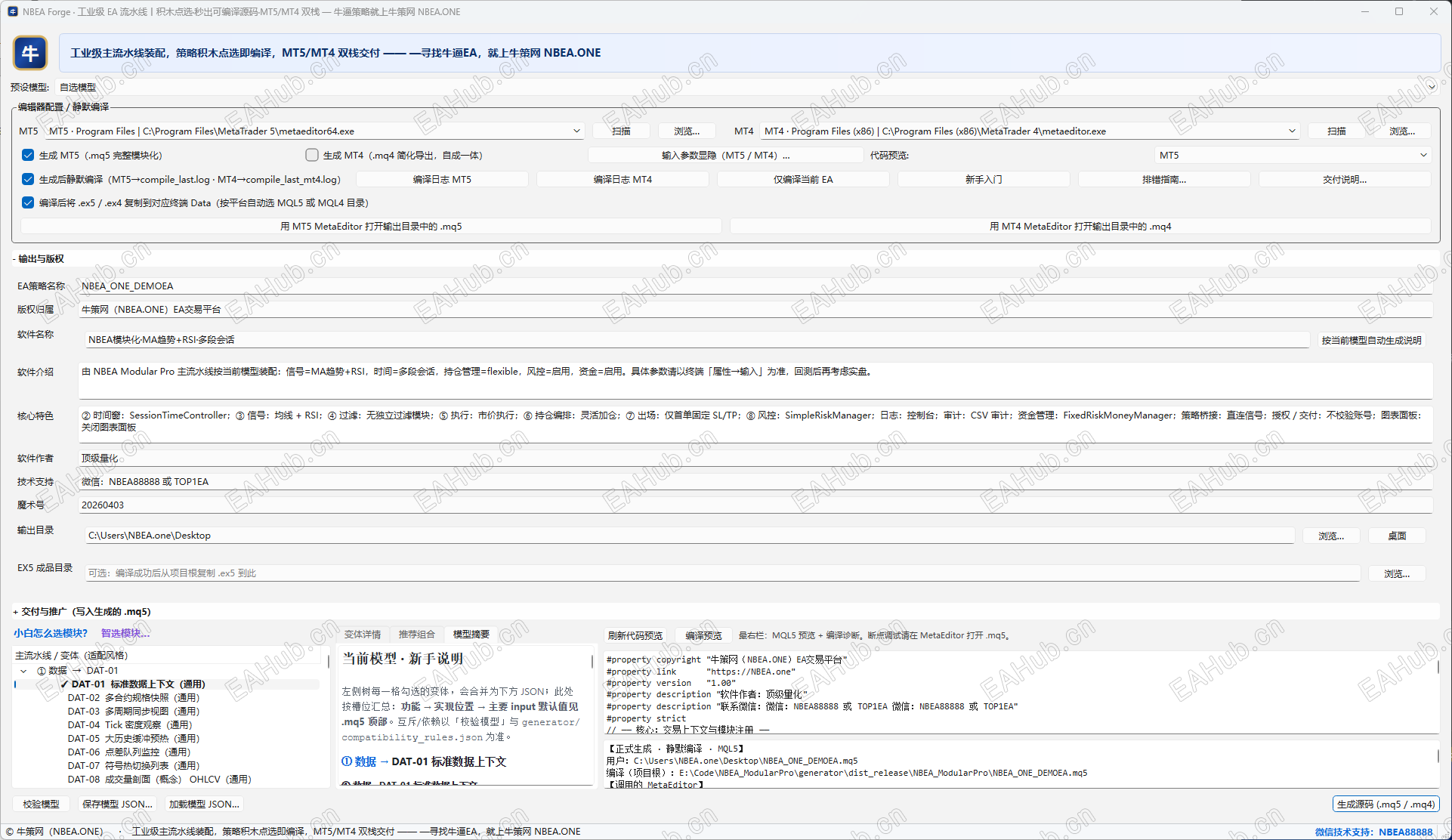The height and width of the screenshot is (840, 1452).
Task: Switch to the 推荐组合 tab
Action: click(417, 635)
